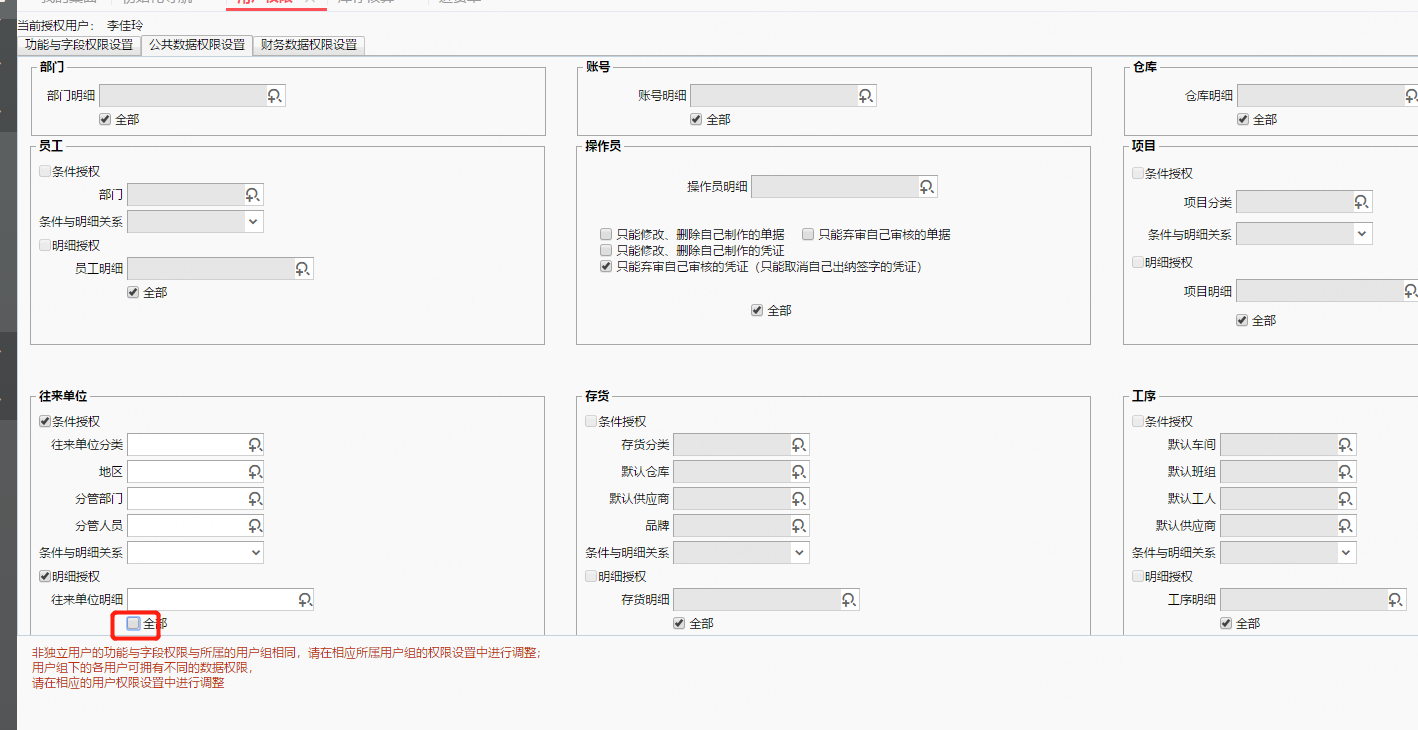Uncheck 全部 in the 工序 group
Viewport: 1418px width, 730px height.
1227,623
